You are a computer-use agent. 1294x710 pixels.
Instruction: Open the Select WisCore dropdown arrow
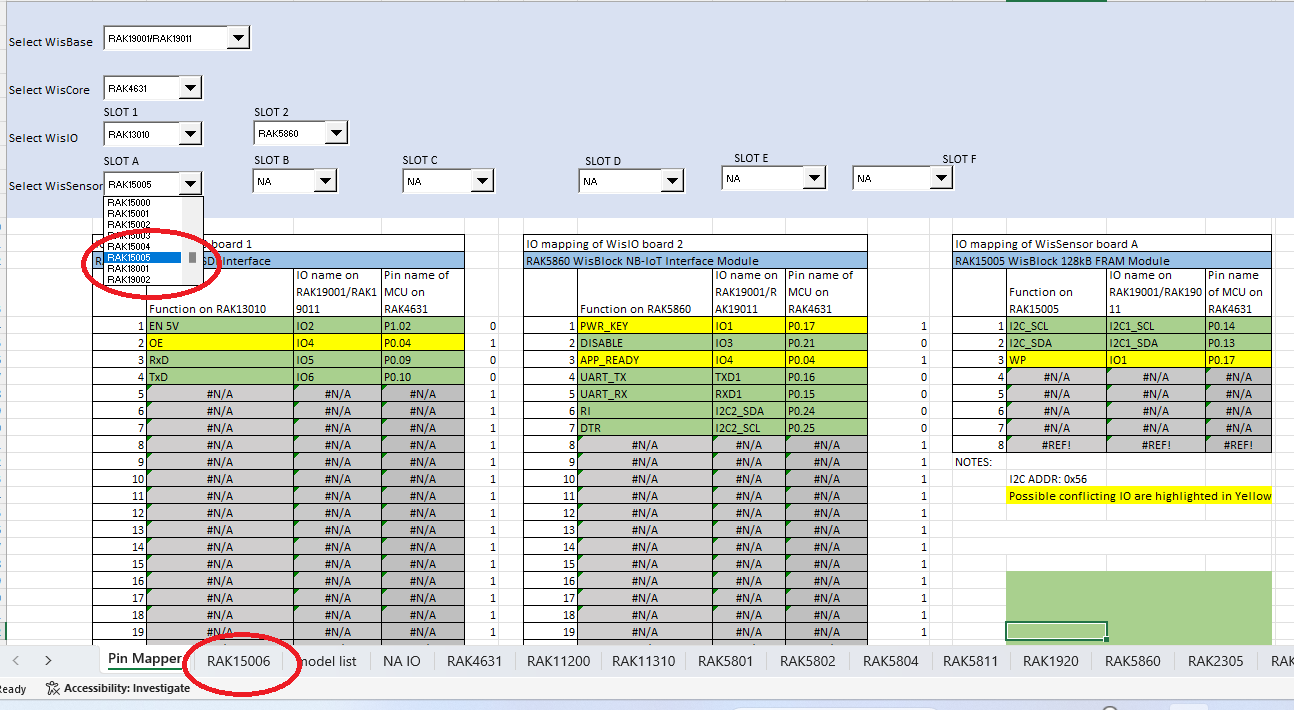tap(190, 89)
